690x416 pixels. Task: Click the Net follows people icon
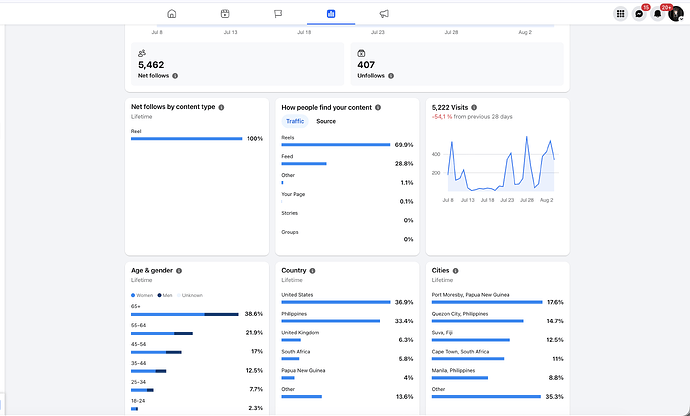142,53
